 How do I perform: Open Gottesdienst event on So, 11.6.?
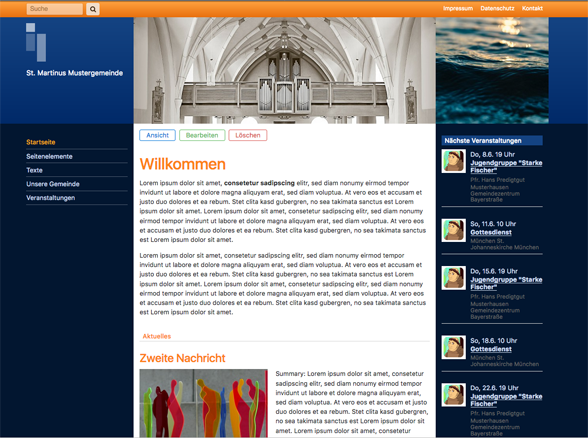click(x=491, y=232)
